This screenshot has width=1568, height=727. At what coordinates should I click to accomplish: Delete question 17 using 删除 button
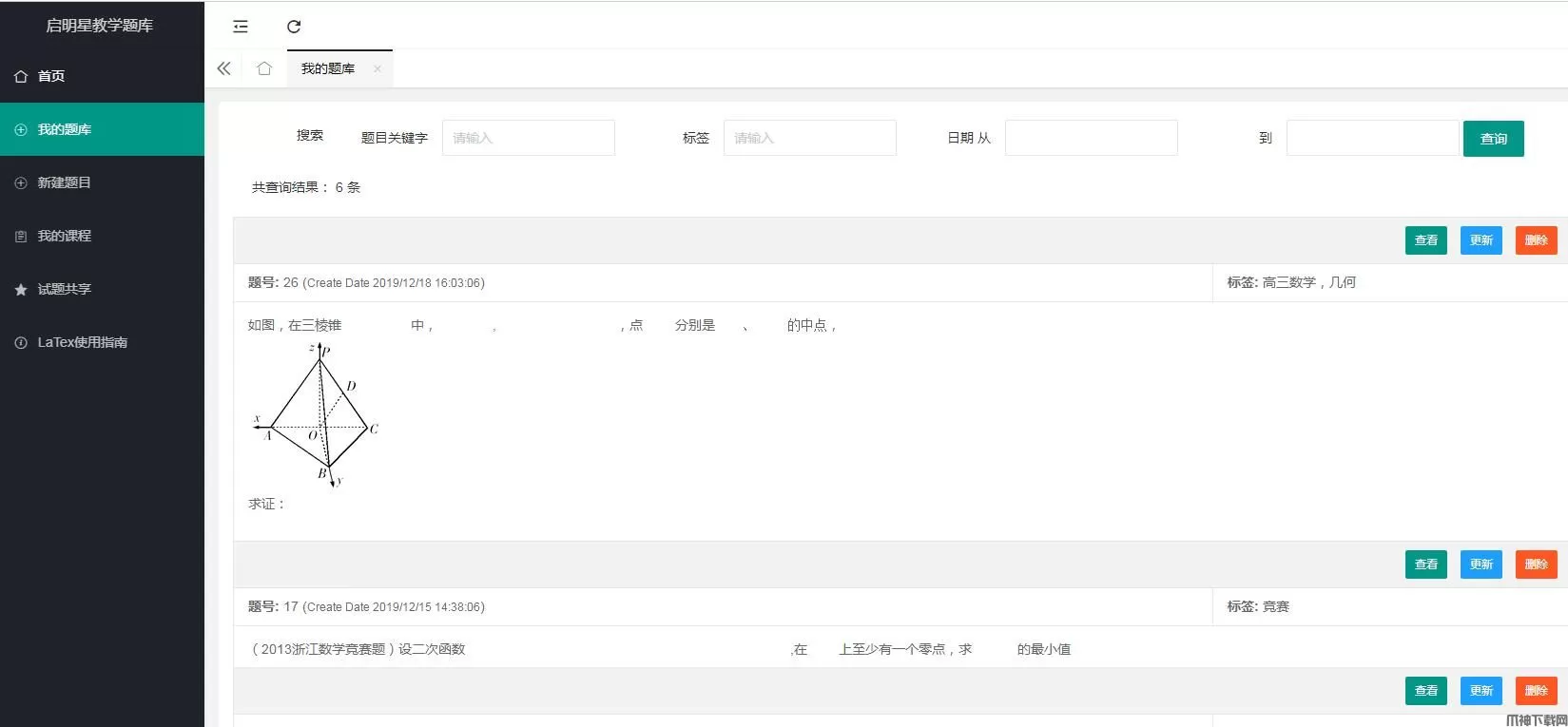point(1536,564)
